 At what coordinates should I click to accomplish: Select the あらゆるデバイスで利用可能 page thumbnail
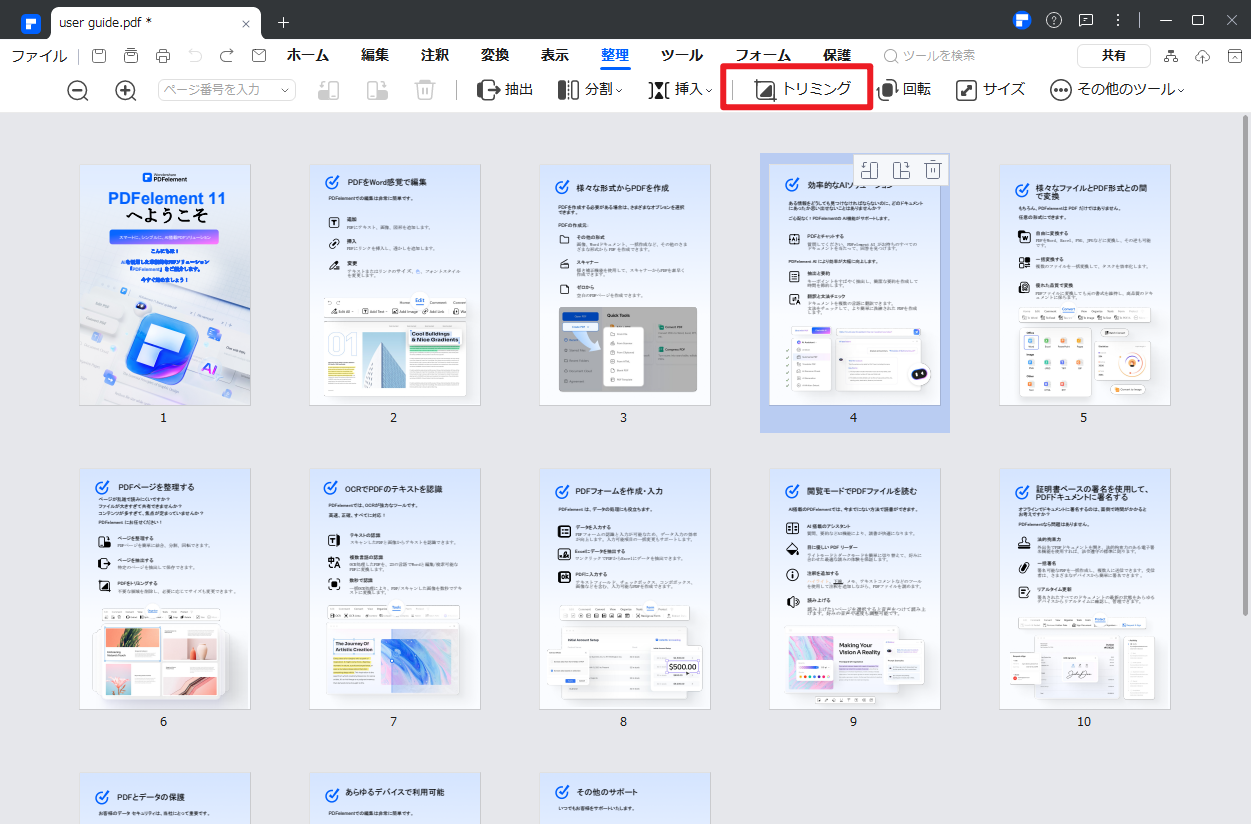[x=395, y=798]
